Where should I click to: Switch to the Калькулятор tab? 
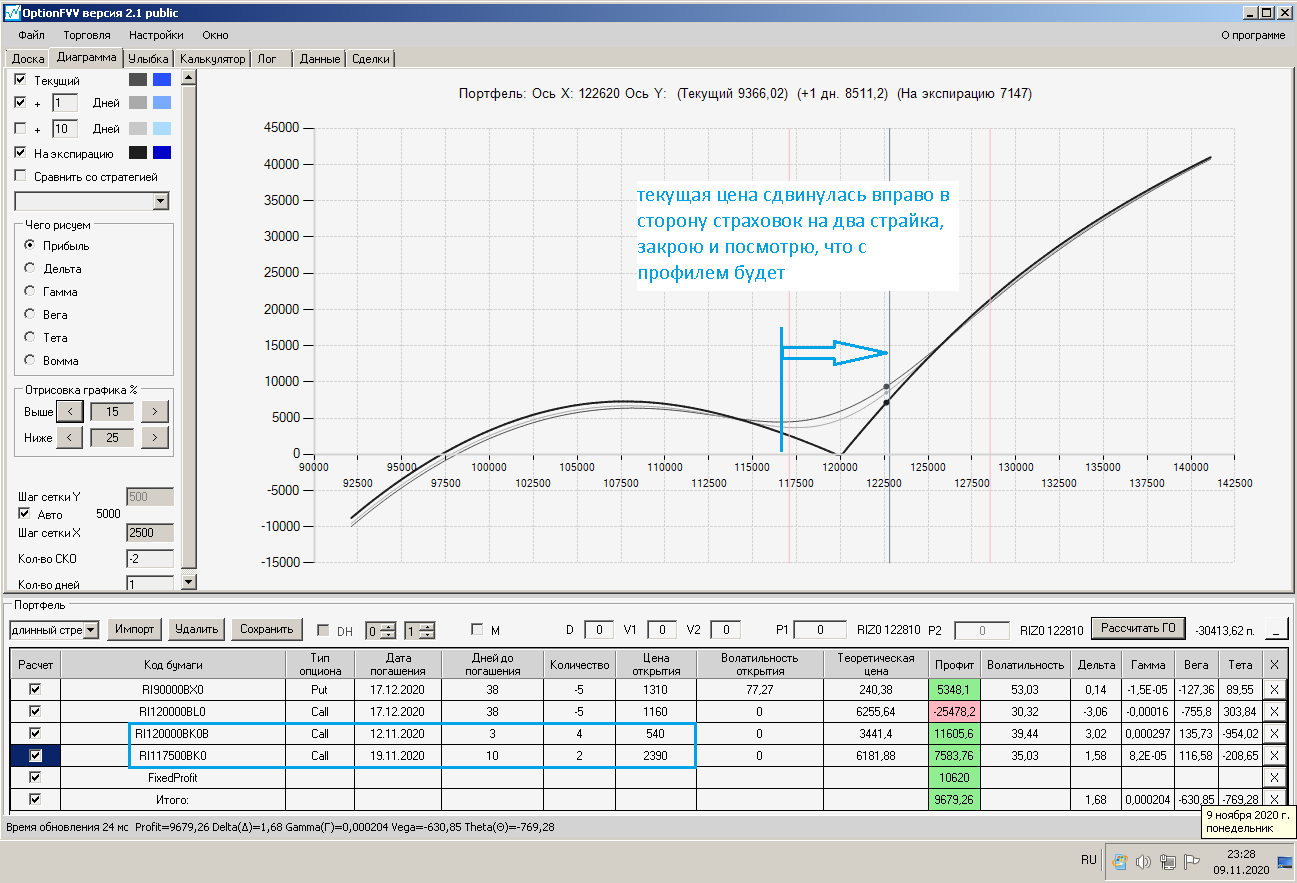point(213,59)
